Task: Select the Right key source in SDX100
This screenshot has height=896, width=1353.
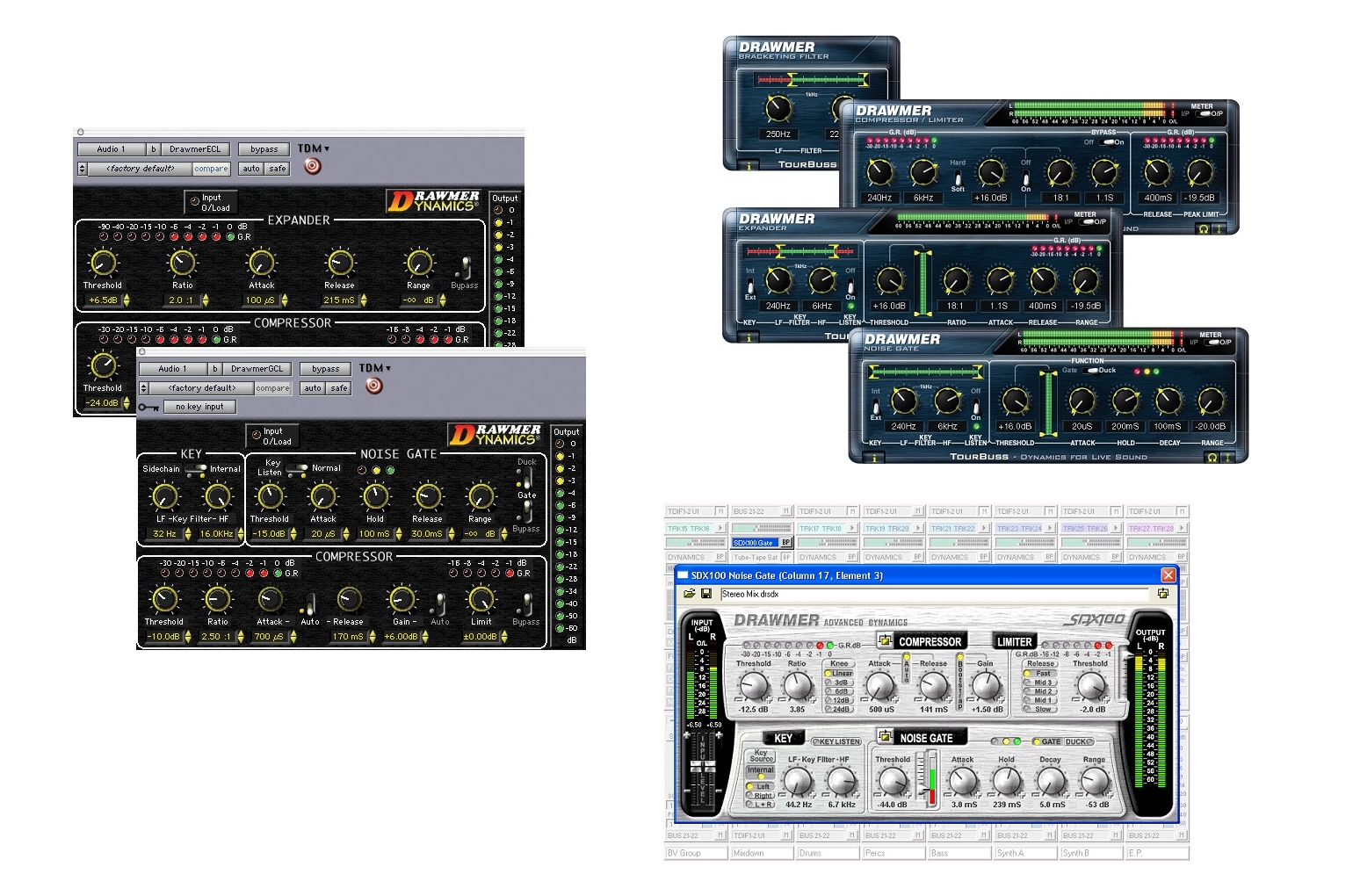Action: pos(761,795)
